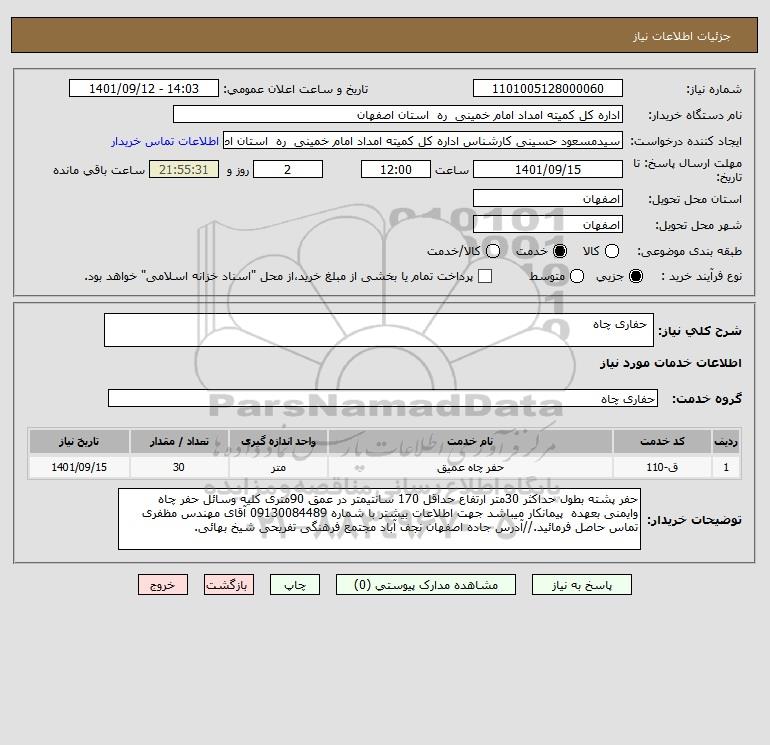Click the deadline time field 12:00
This screenshot has width=770, height=745.
(x=396, y=169)
